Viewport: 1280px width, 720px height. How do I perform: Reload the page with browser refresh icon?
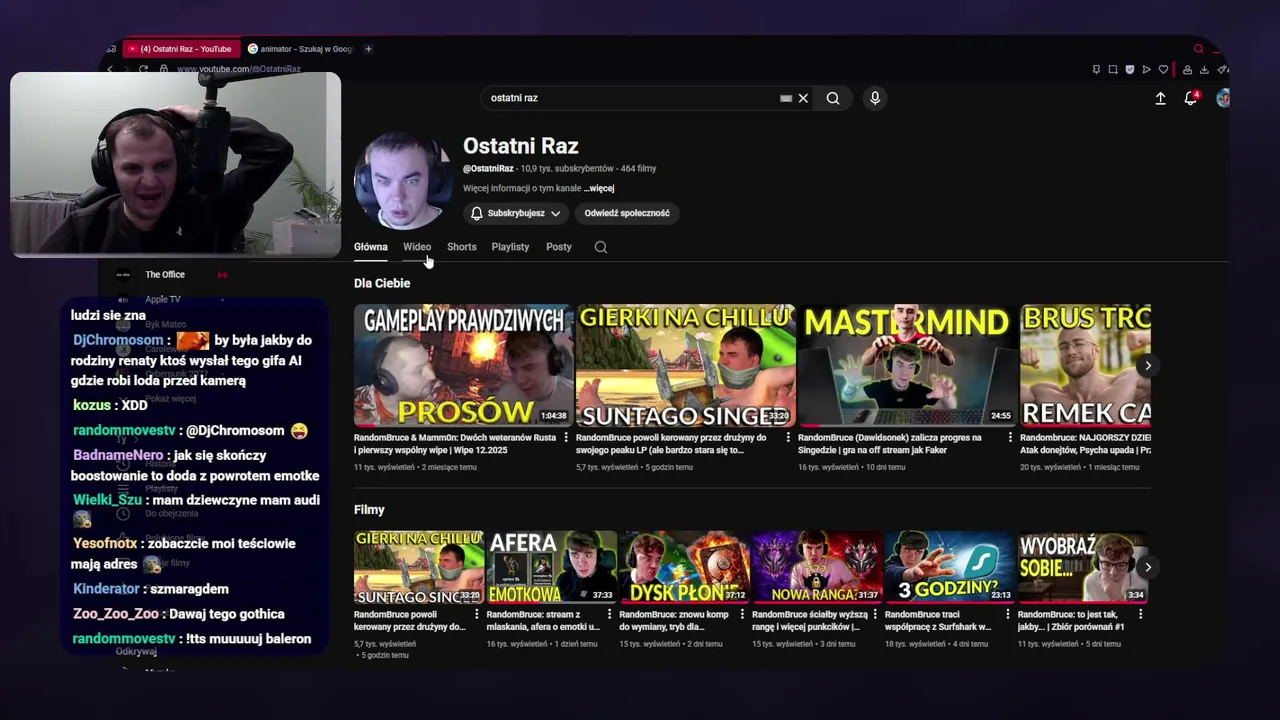[144, 69]
